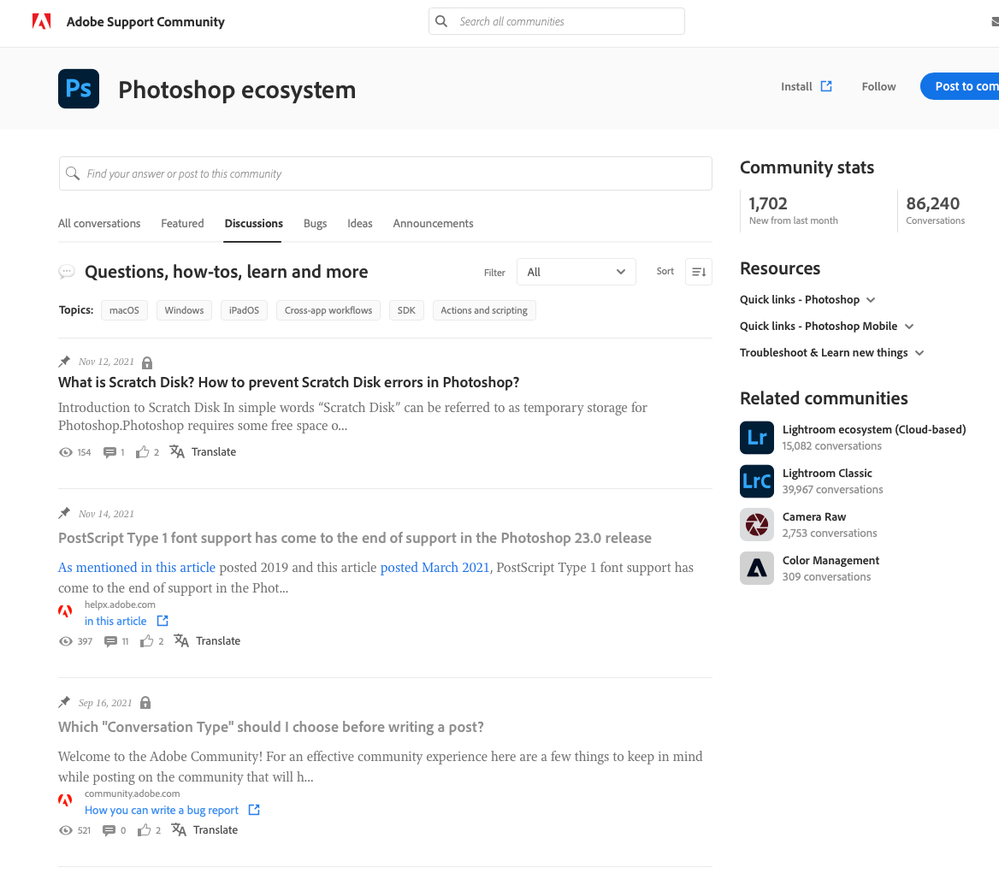The width and height of the screenshot is (999, 872).
Task: Click the Adobe logo icon
Action: click(x=41, y=21)
